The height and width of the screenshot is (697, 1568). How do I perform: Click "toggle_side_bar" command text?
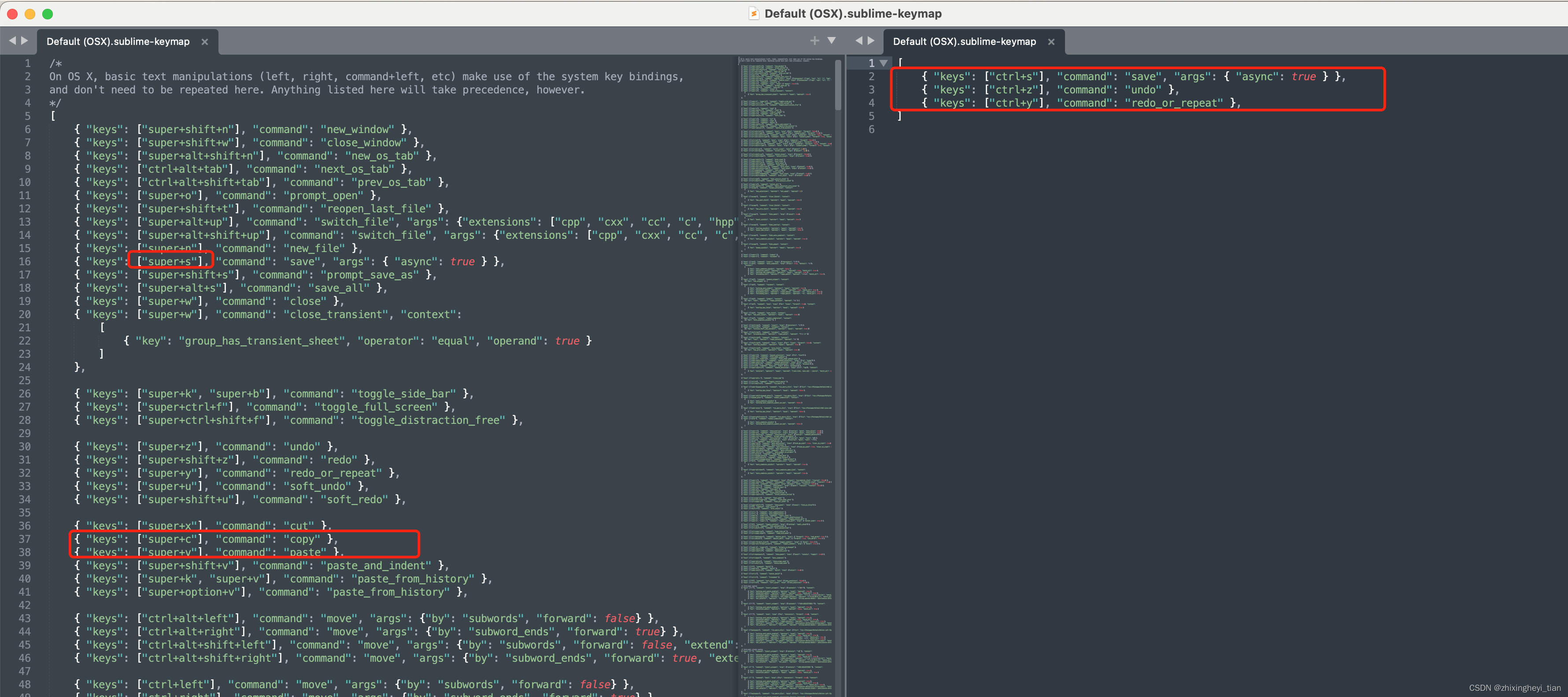(x=403, y=394)
